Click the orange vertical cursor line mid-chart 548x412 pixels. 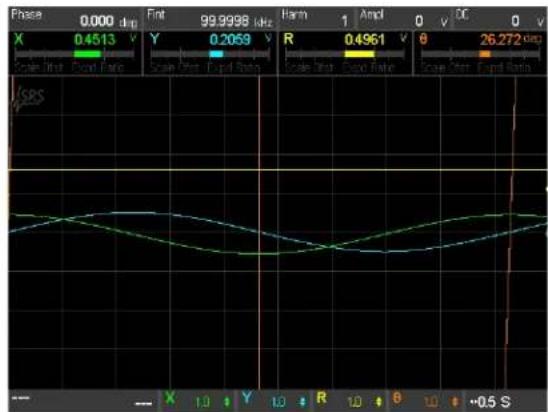coord(259,232)
